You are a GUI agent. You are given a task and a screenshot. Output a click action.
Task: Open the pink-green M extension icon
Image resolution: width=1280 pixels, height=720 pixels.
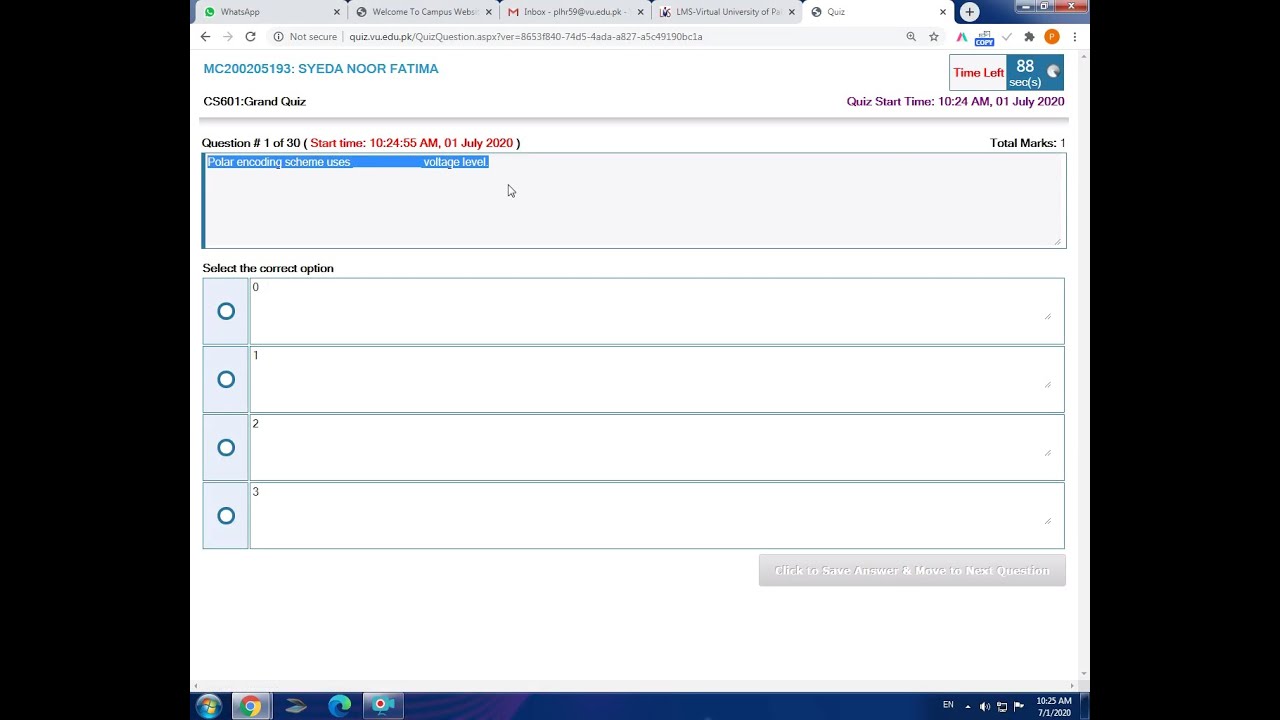coord(961,37)
